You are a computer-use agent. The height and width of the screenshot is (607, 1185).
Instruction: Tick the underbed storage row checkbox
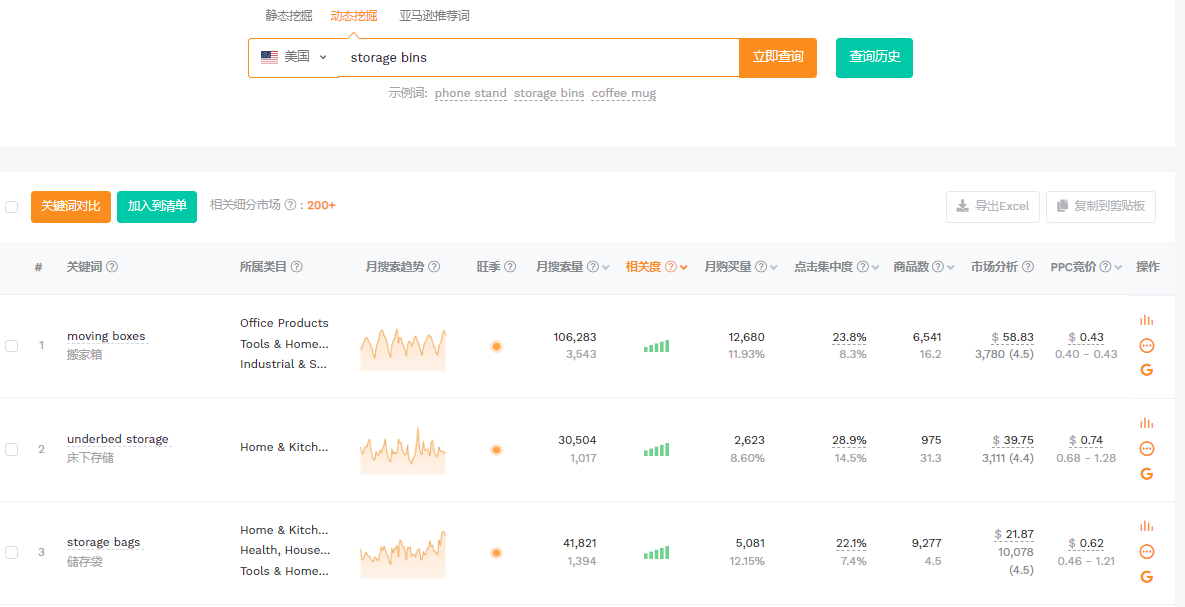click(x=12, y=450)
